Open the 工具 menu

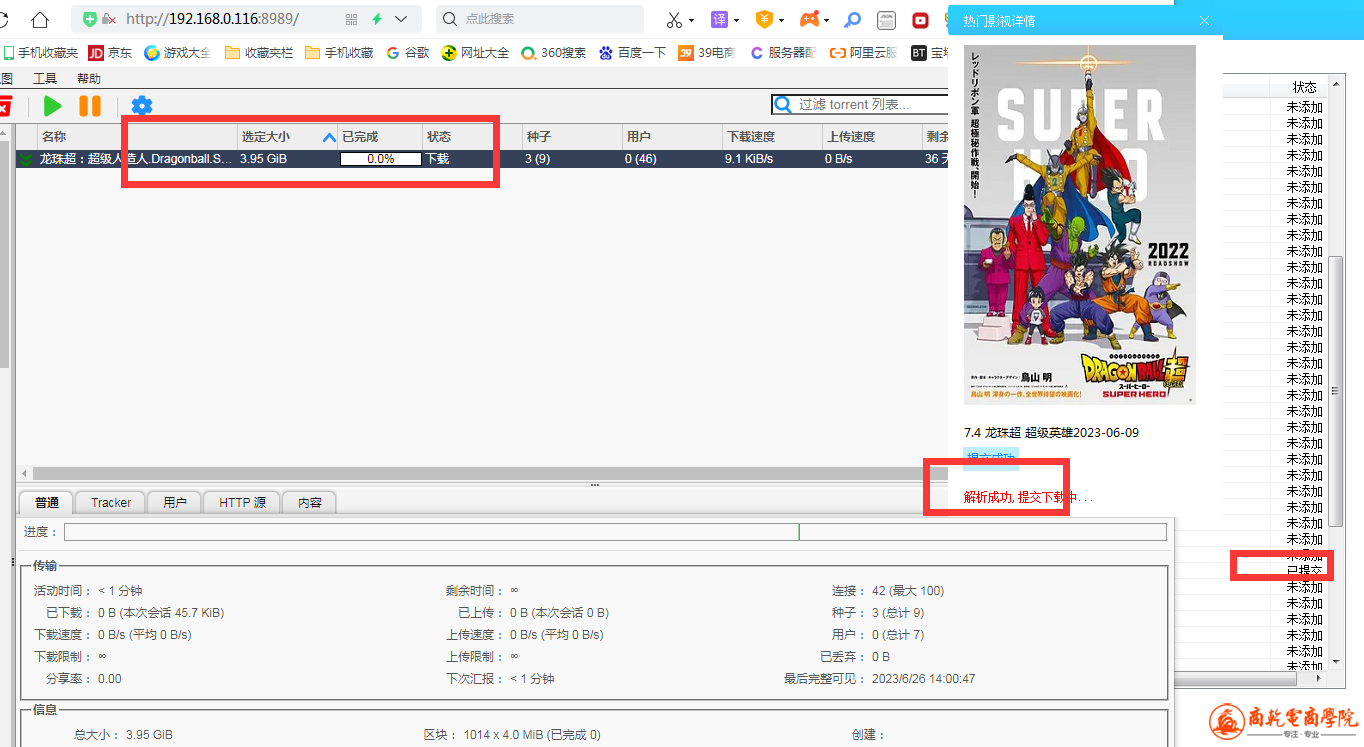click(45, 79)
